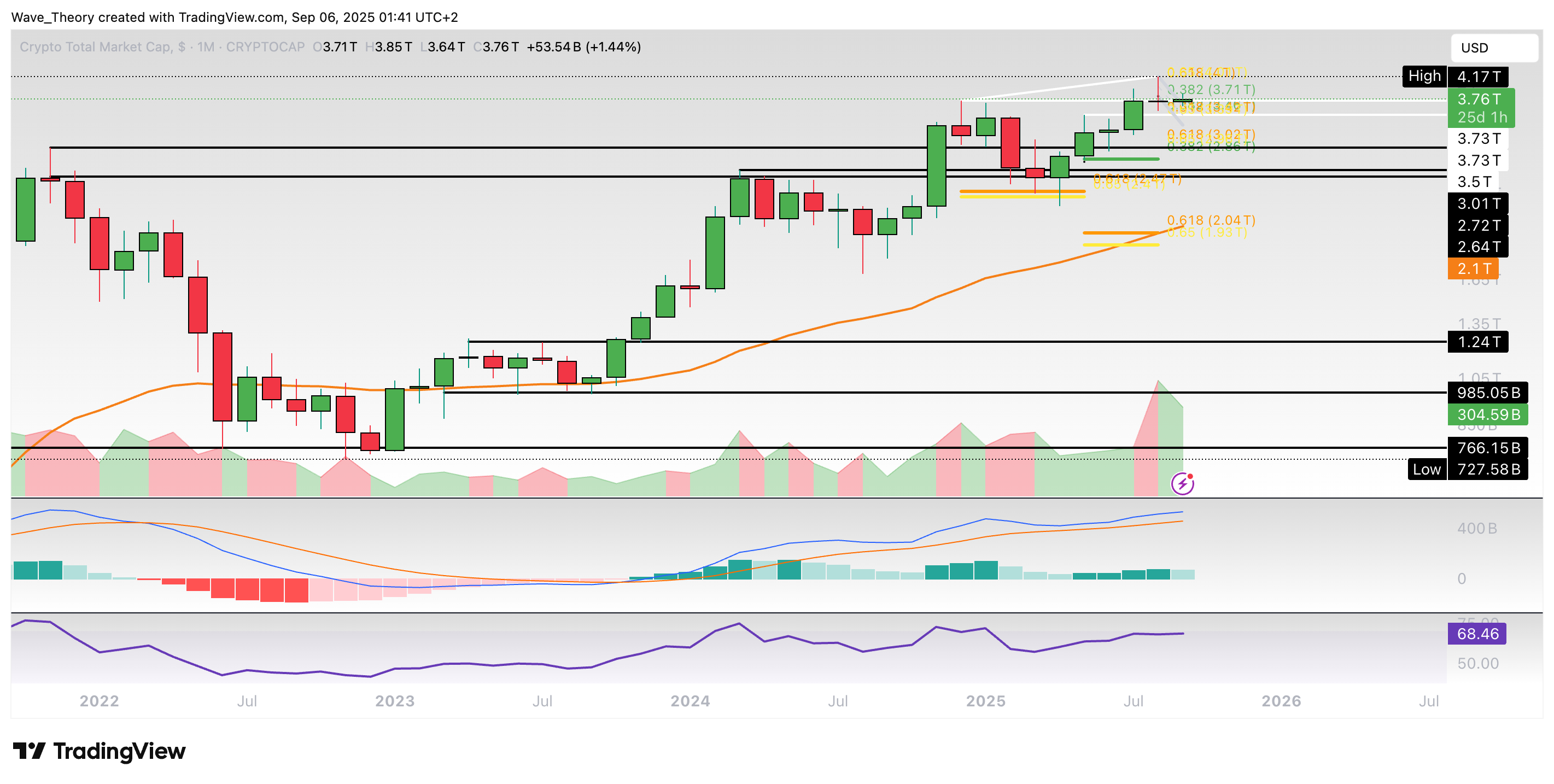The height and width of the screenshot is (784, 1554).
Task: Click the 2.64 T black price label
Action: (x=1478, y=247)
